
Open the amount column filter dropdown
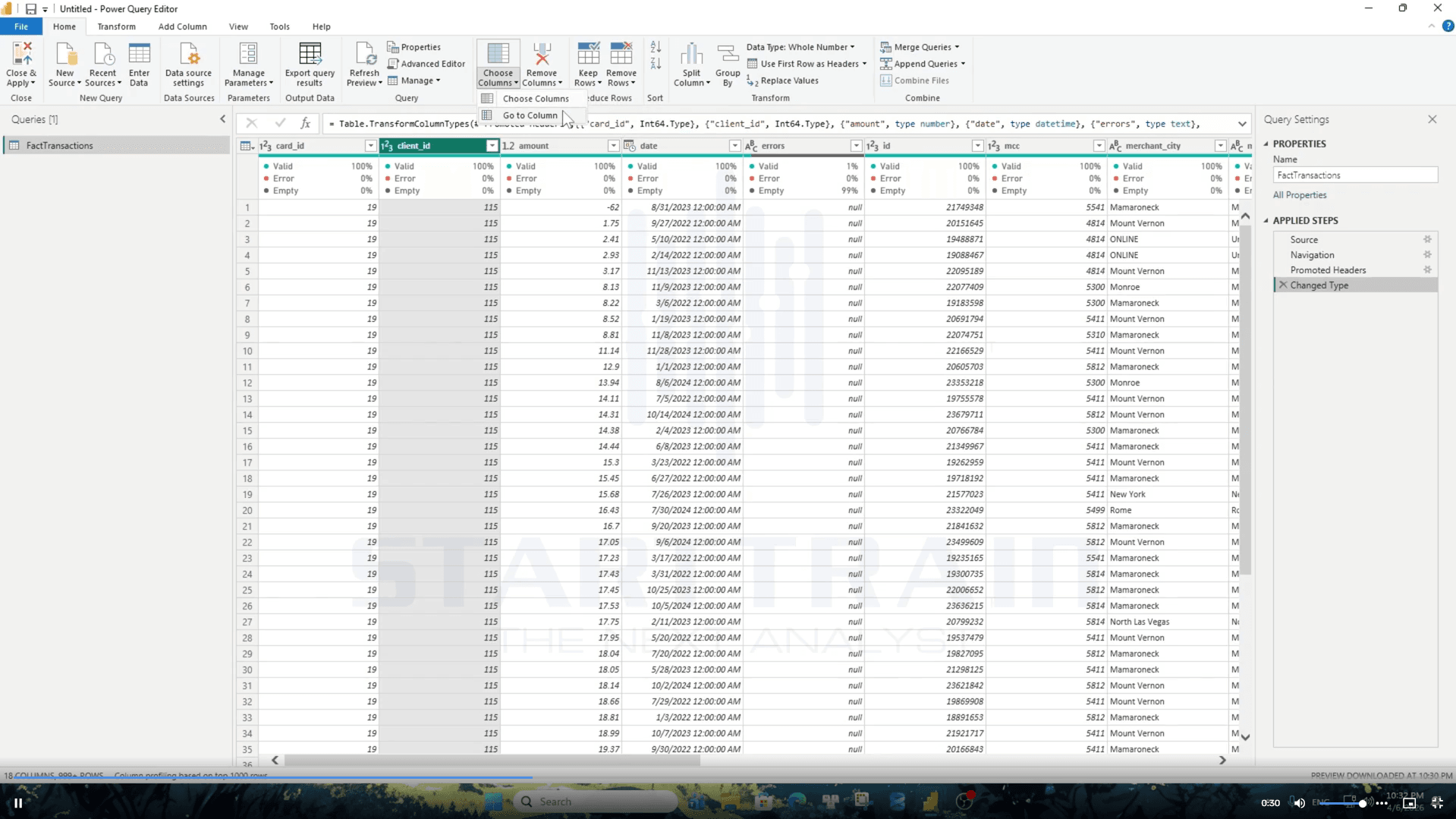pyautogui.click(x=613, y=146)
